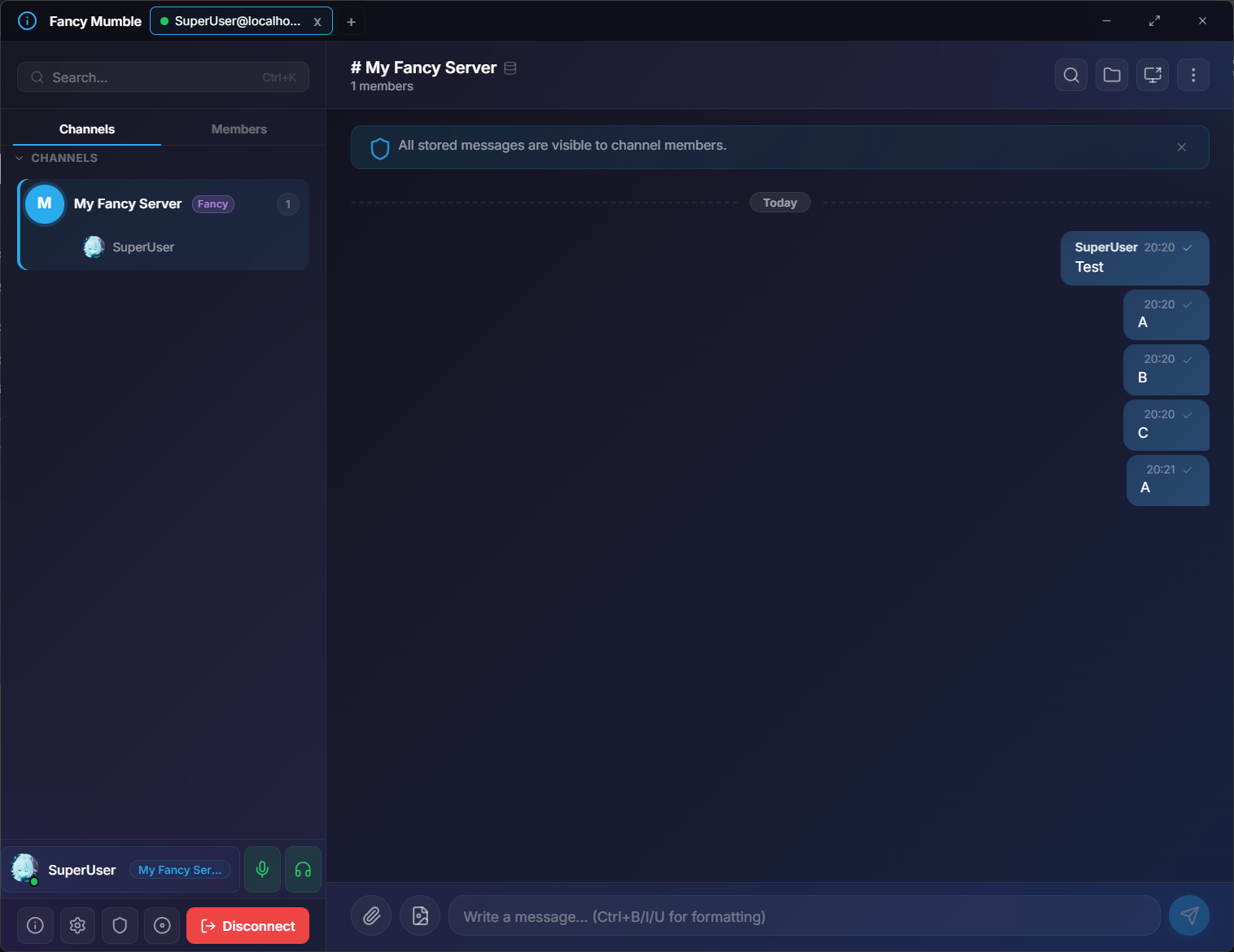Open the shared files folder icon
Image resolution: width=1234 pixels, height=952 pixels.
1112,75
